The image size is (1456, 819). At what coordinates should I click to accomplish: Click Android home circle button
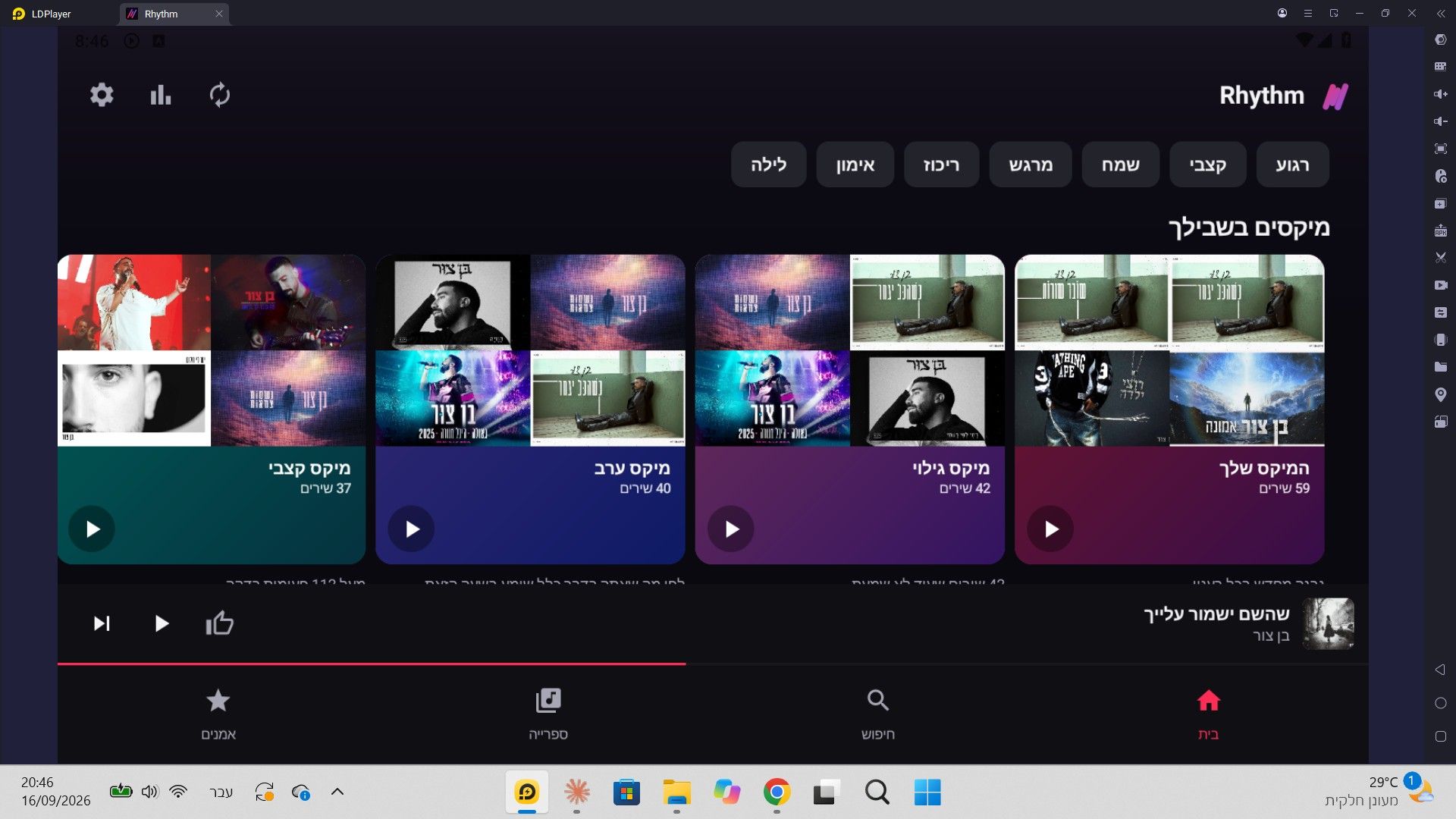click(x=1441, y=703)
